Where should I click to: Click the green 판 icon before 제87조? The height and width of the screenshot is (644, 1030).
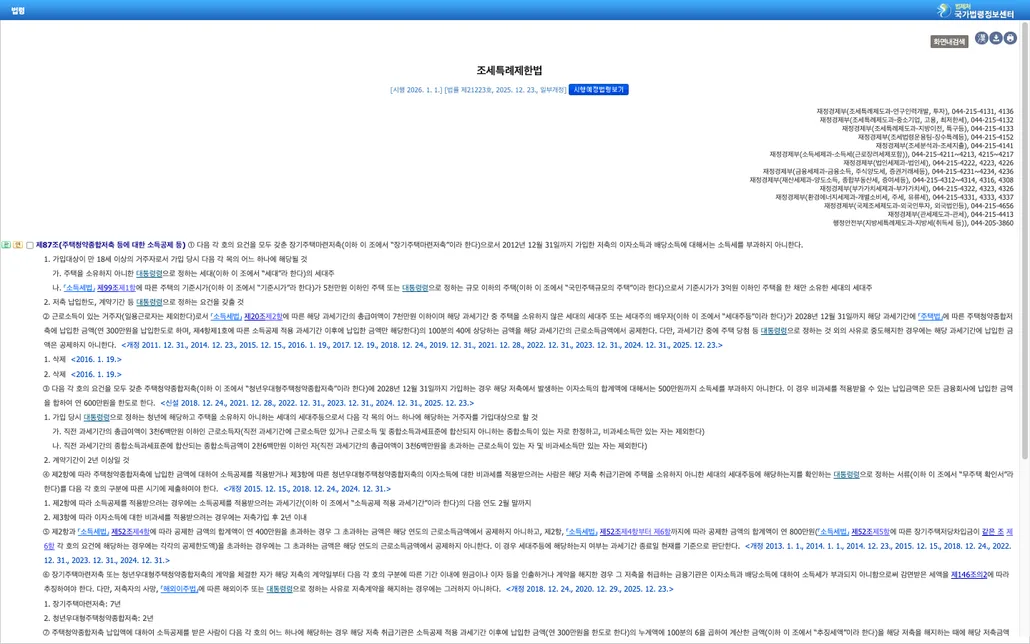coord(5,245)
